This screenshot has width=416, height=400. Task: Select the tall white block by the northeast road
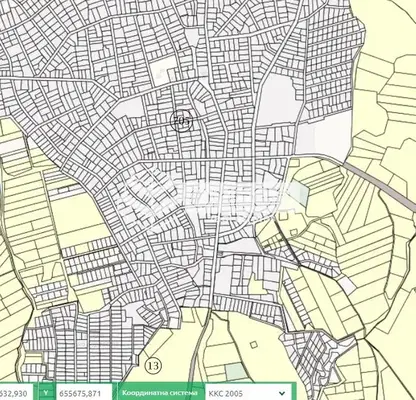pos(278,100)
